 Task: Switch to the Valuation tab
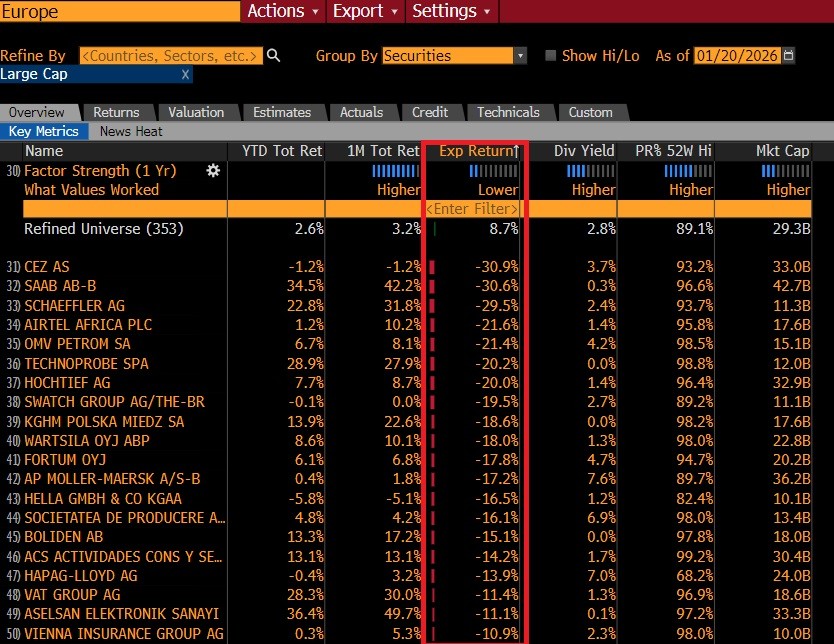pos(196,112)
